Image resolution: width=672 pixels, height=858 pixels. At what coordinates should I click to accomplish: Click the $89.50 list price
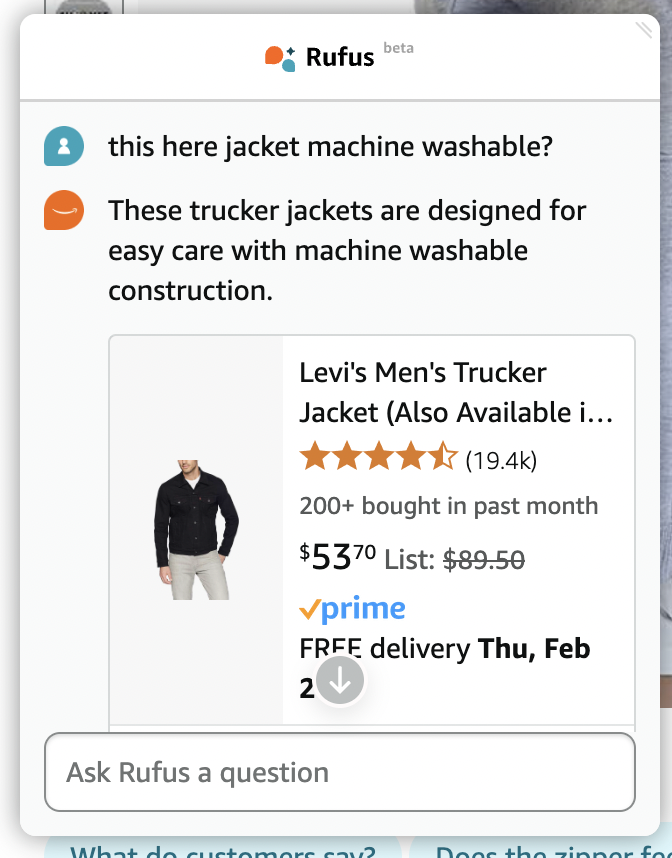(x=484, y=560)
